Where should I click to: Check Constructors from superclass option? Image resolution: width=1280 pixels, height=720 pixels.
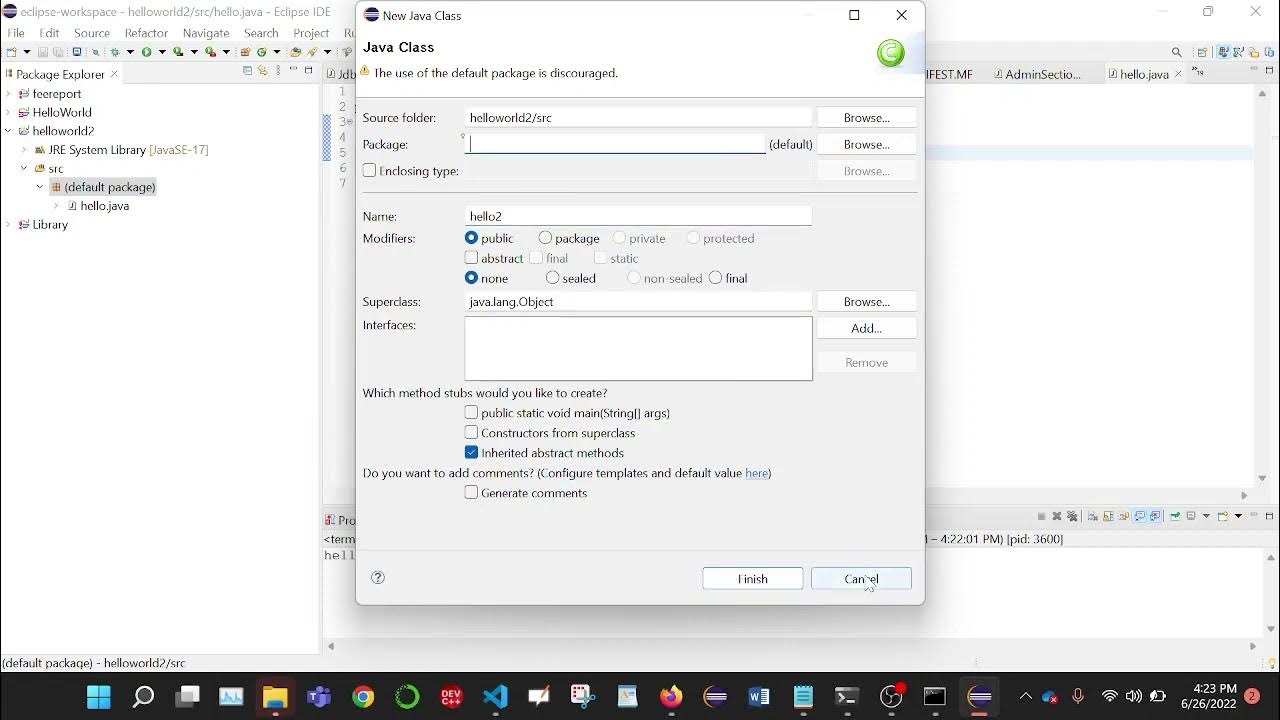click(x=472, y=432)
